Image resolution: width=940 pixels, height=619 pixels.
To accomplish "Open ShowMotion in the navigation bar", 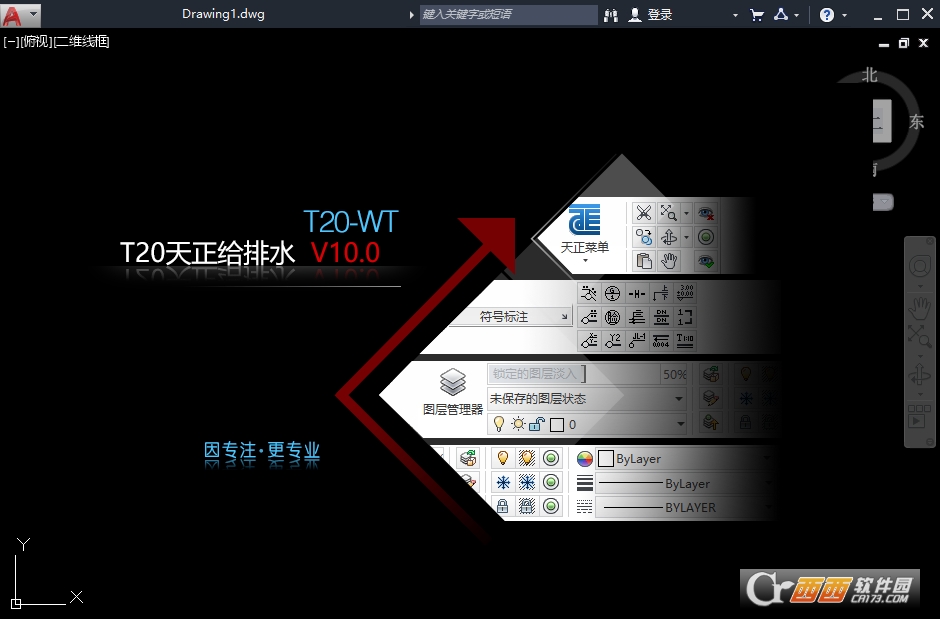I will click(920, 417).
